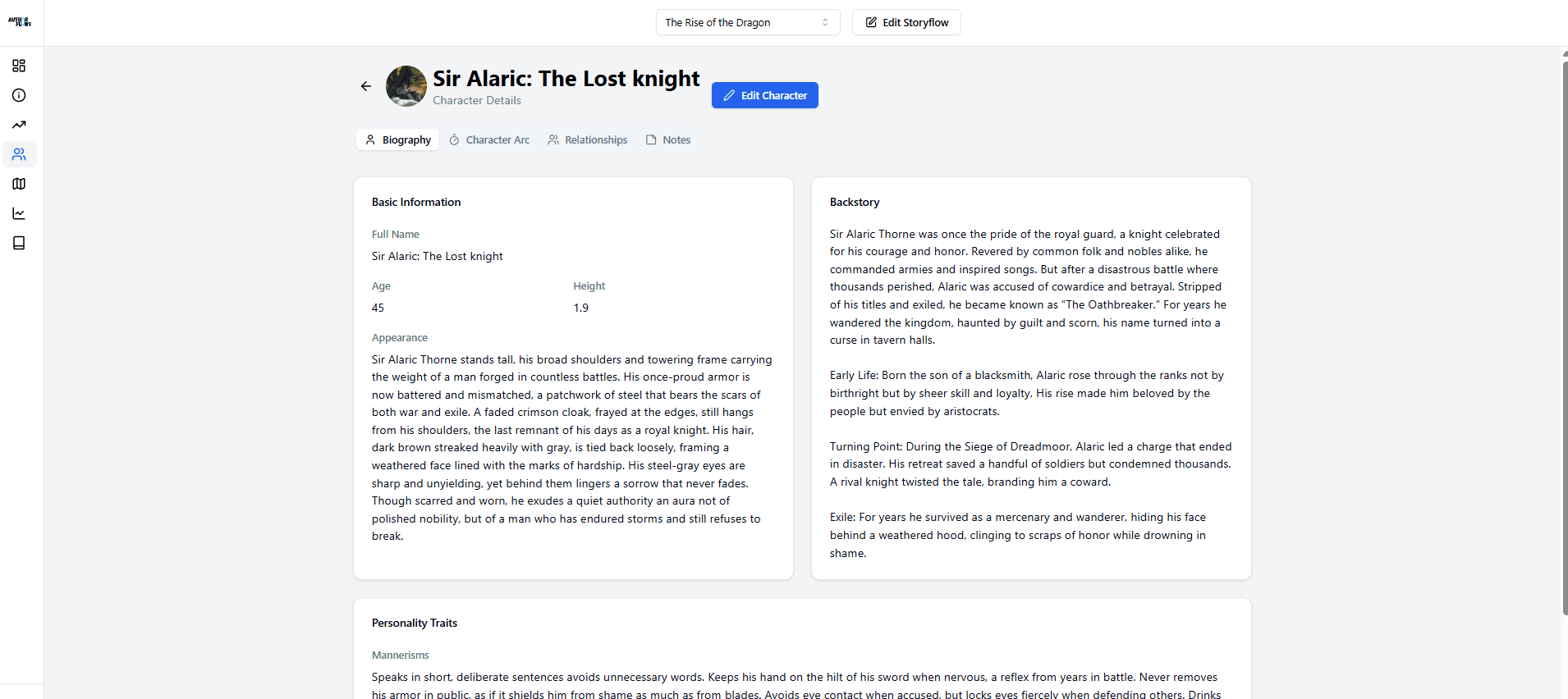Open the map icon in sidebar
This screenshot has width=1568, height=699.
click(19, 184)
